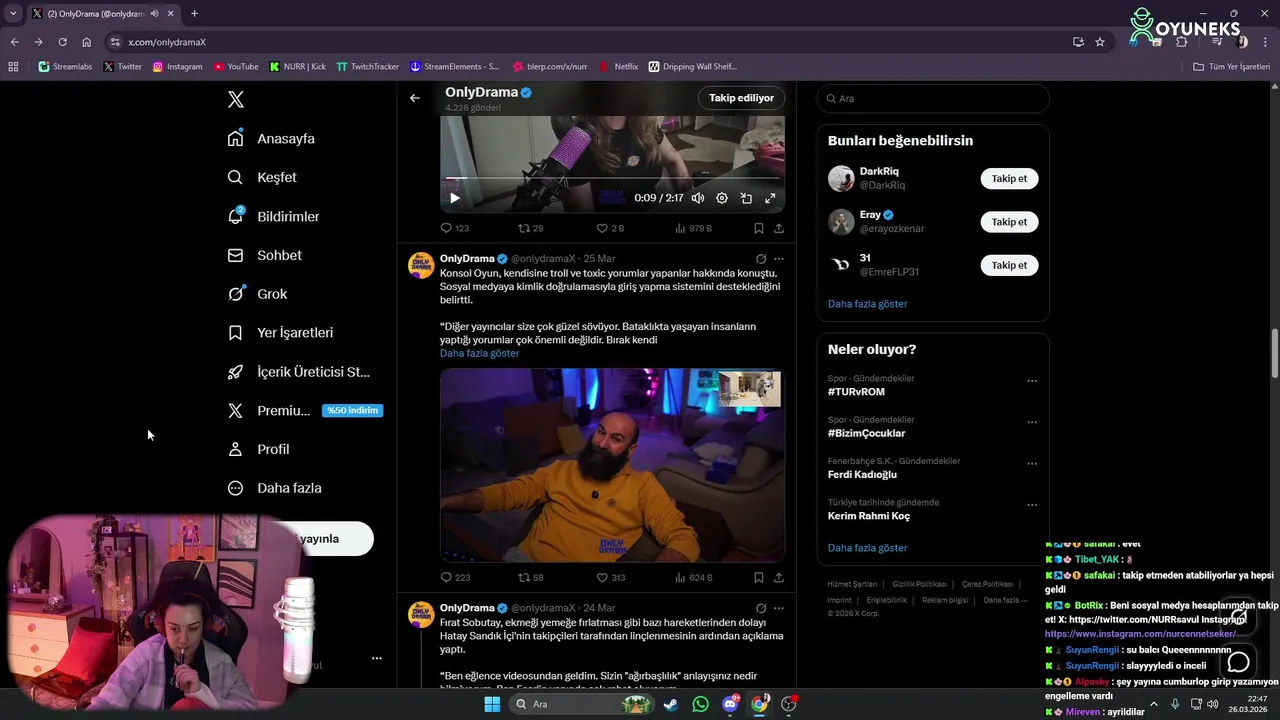This screenshot has height=720, width=1280.
Task: Open Steam from the taskbar
Action: tap(670, 704)
